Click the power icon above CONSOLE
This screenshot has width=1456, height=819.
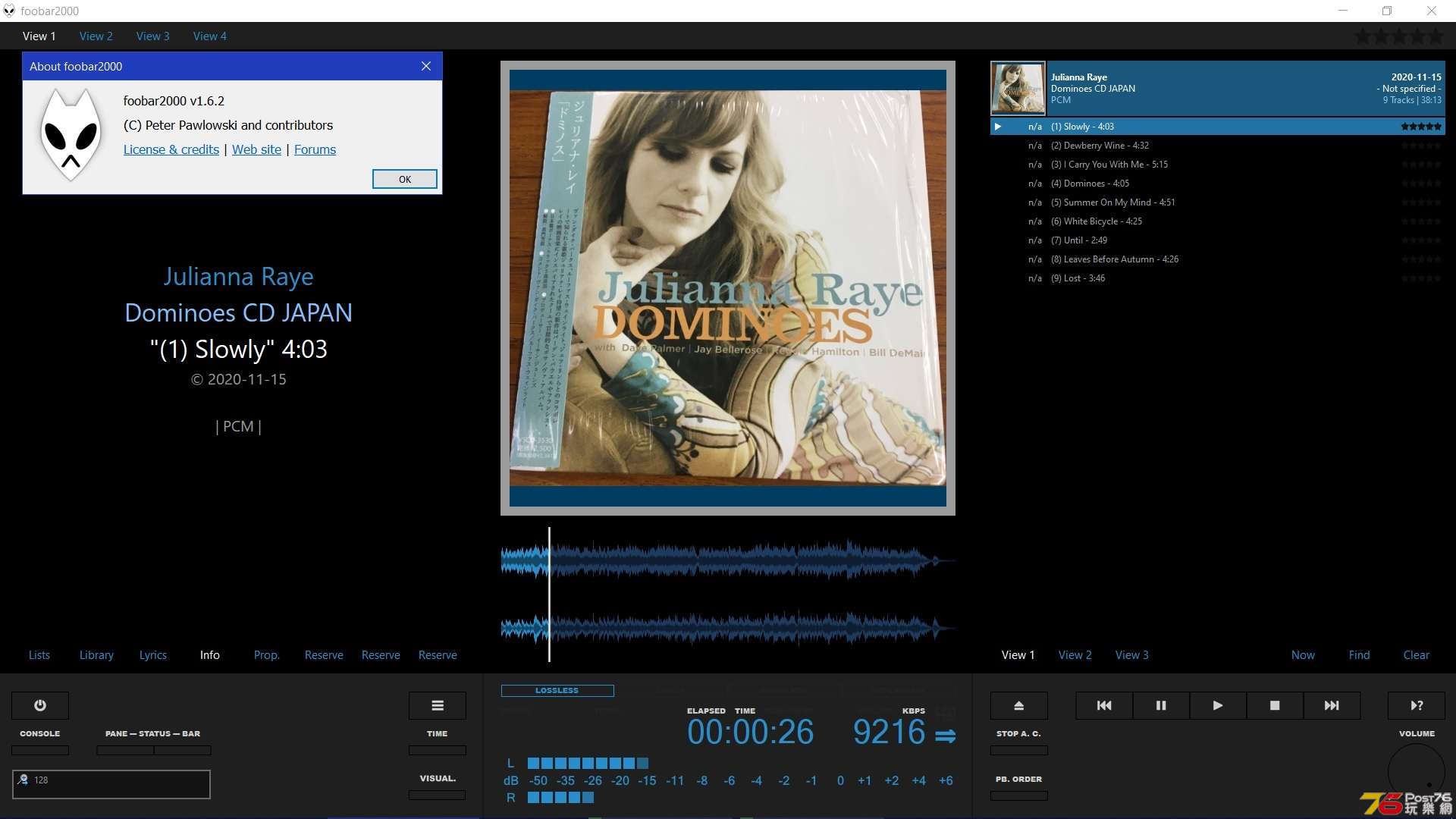click(39, 705)
